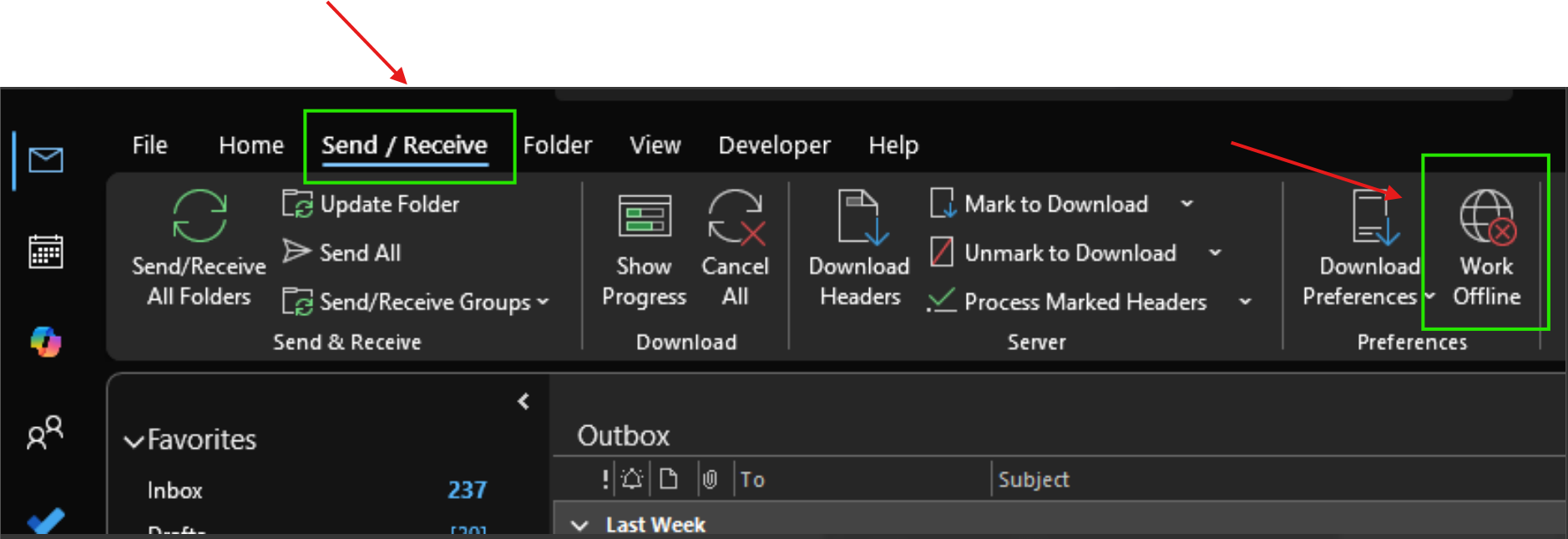Screen dimensions: 1568x539
Task: Sort by Reminder bell column
Action: click(x=632, y=479)
